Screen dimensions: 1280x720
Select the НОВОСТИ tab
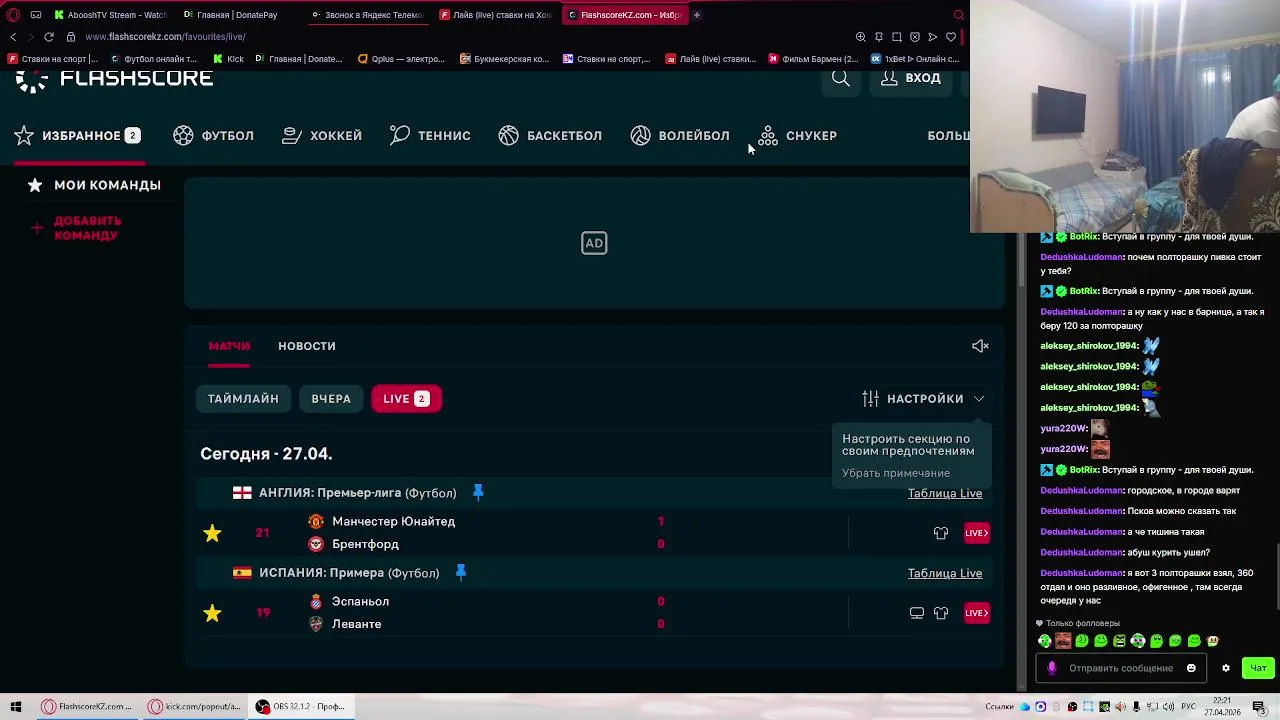click(x=307, y=346)
